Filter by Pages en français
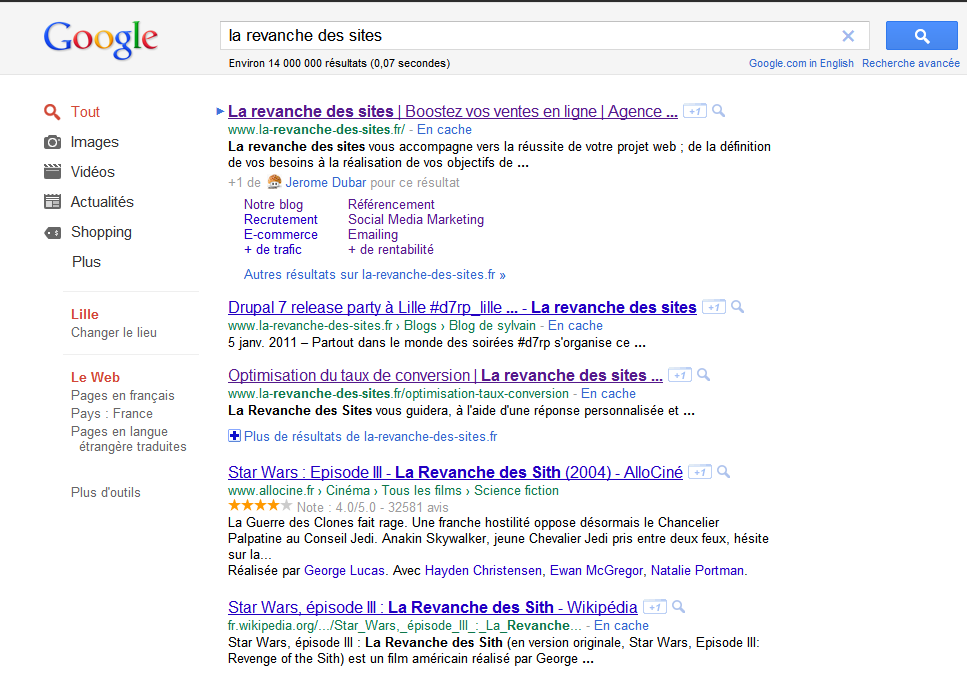Viewport: 967px width, 675px height. (x=123, y=396)
